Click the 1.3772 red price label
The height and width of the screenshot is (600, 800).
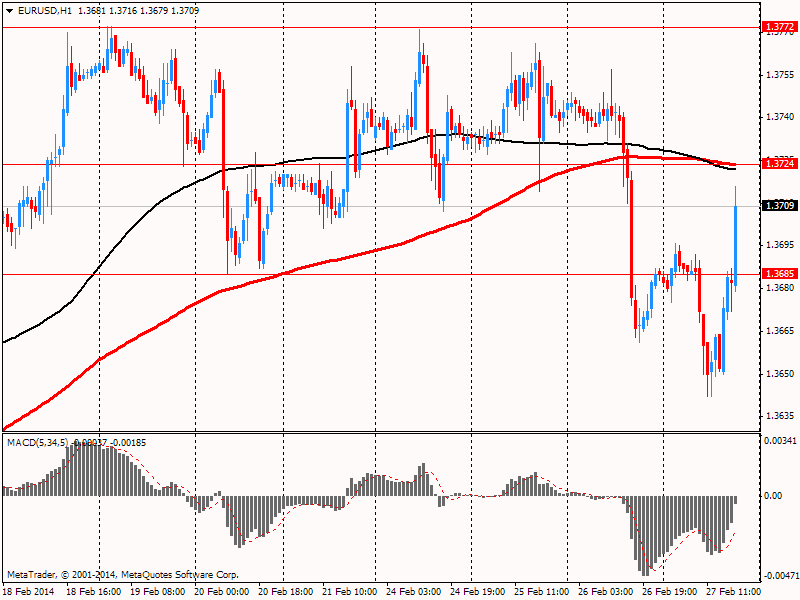780,27
